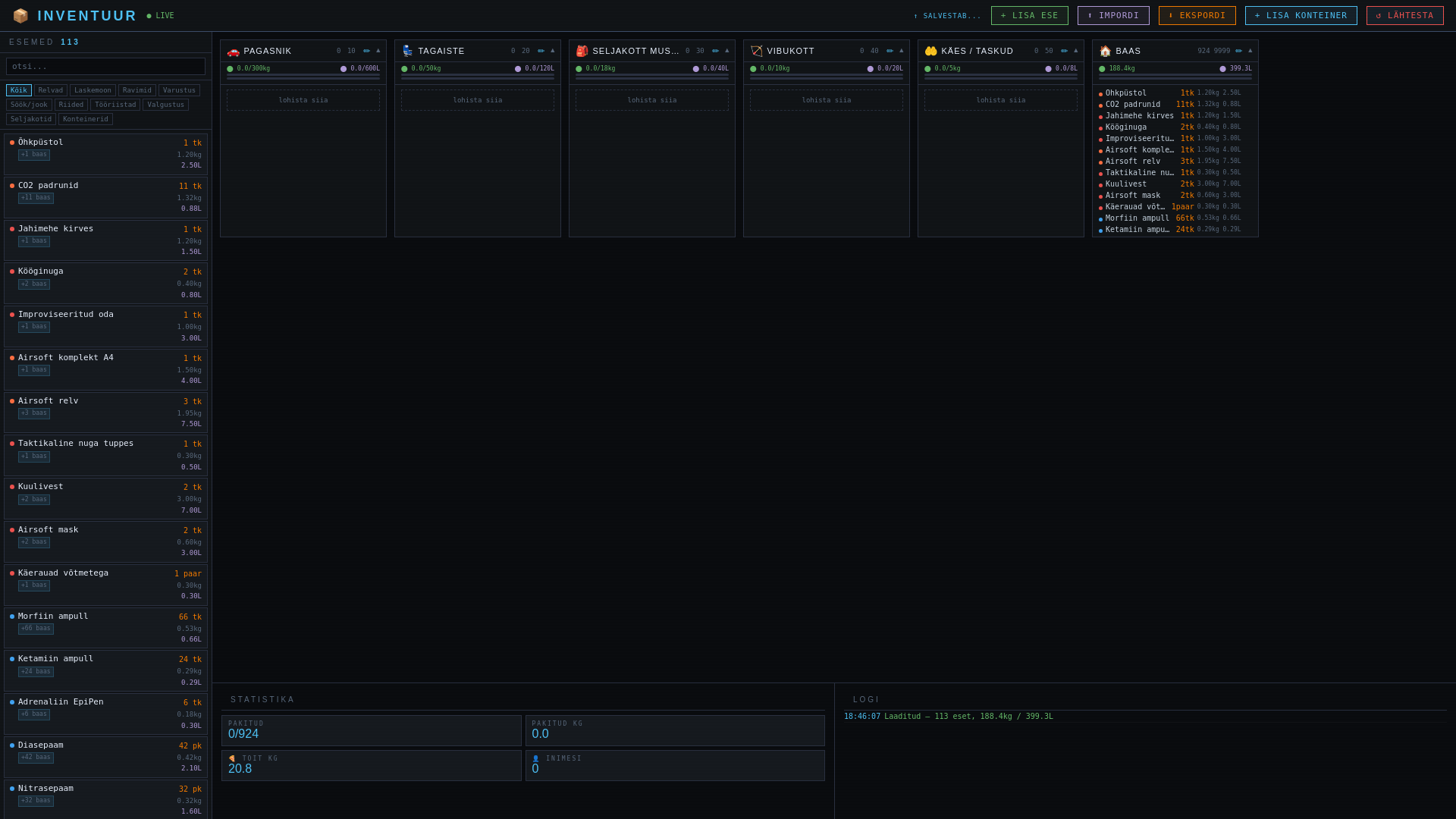Click Airsoft relv row in Baas container
Screen dimensions: 1456x819
click(x=1175, y=162)
